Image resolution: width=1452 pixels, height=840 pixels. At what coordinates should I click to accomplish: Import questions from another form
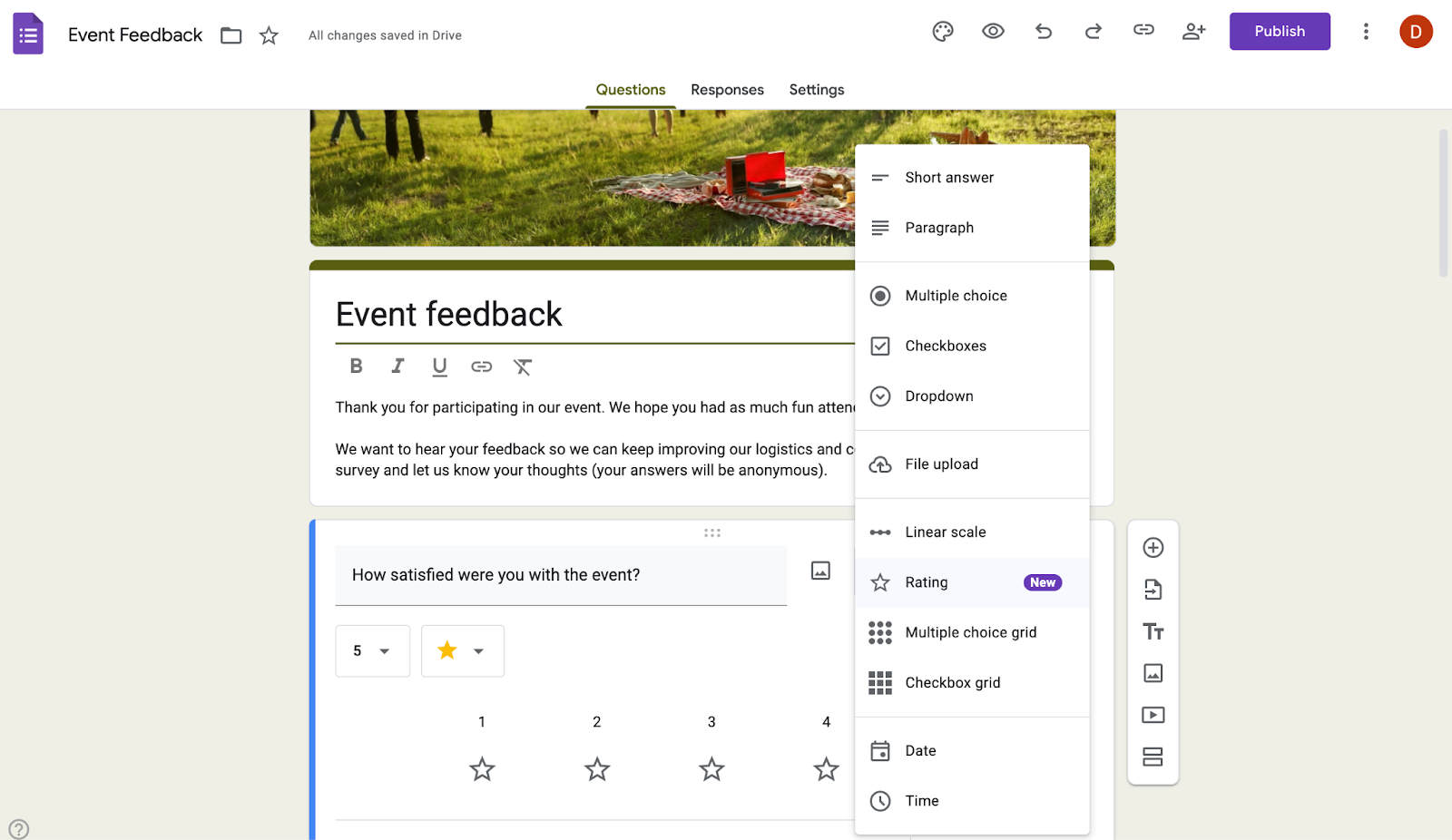tap(1153, 589)
